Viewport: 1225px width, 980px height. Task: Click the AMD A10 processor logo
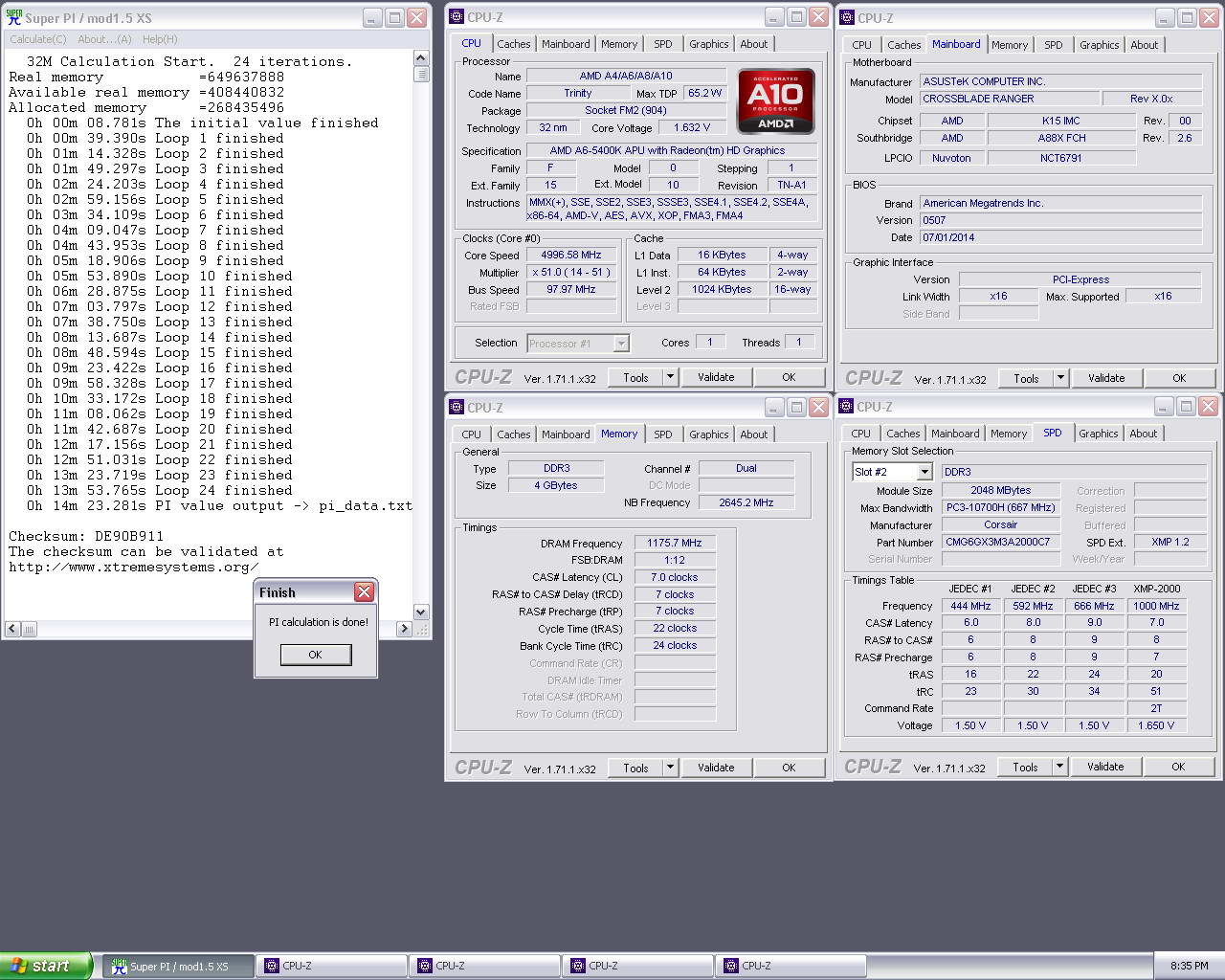[775, 100]
